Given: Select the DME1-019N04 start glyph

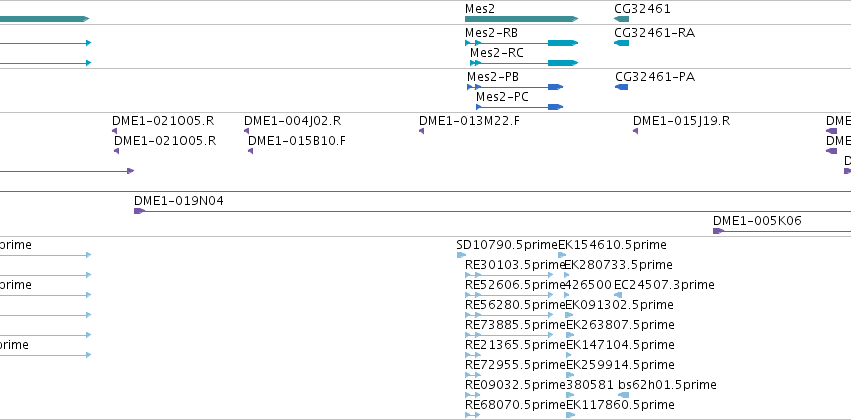Looking at the screenshot, I should tap(139, 211).
